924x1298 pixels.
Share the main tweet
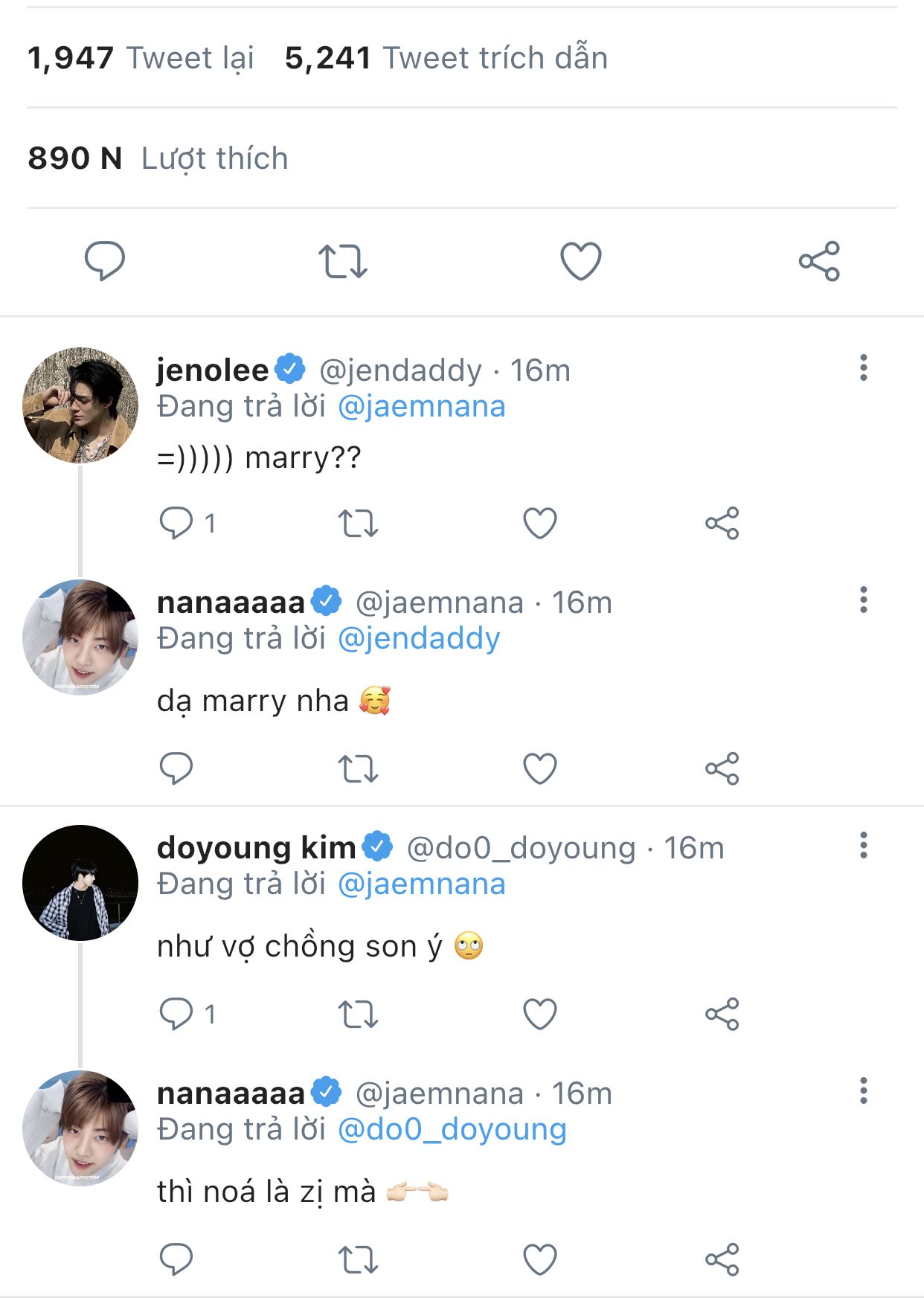click(x=819, y=261)
